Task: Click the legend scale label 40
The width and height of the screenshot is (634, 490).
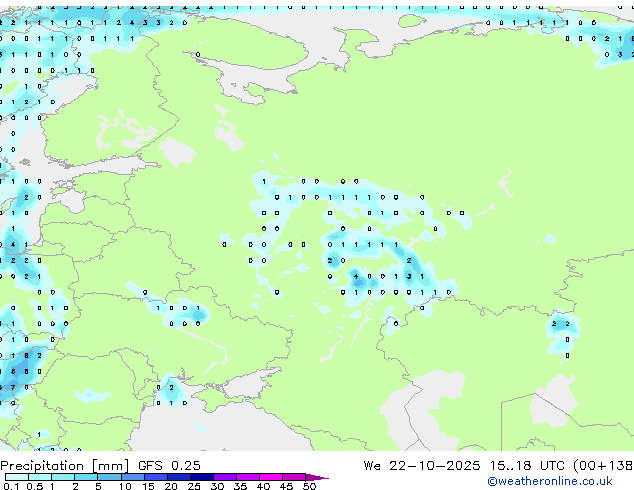Action: [x=263, y=486]
